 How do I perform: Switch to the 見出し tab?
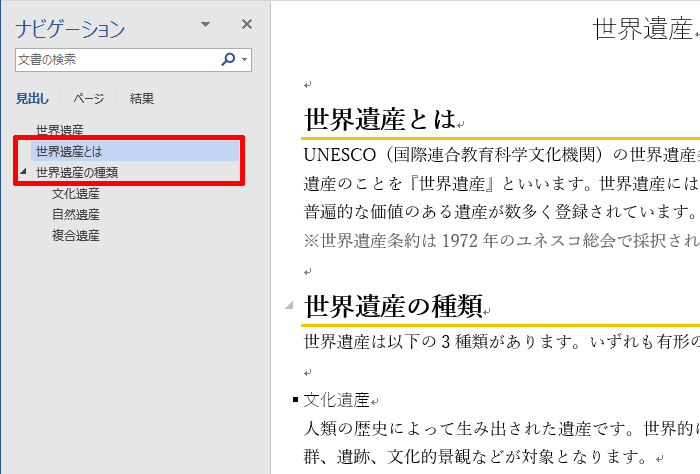click(x=32, y=99)
